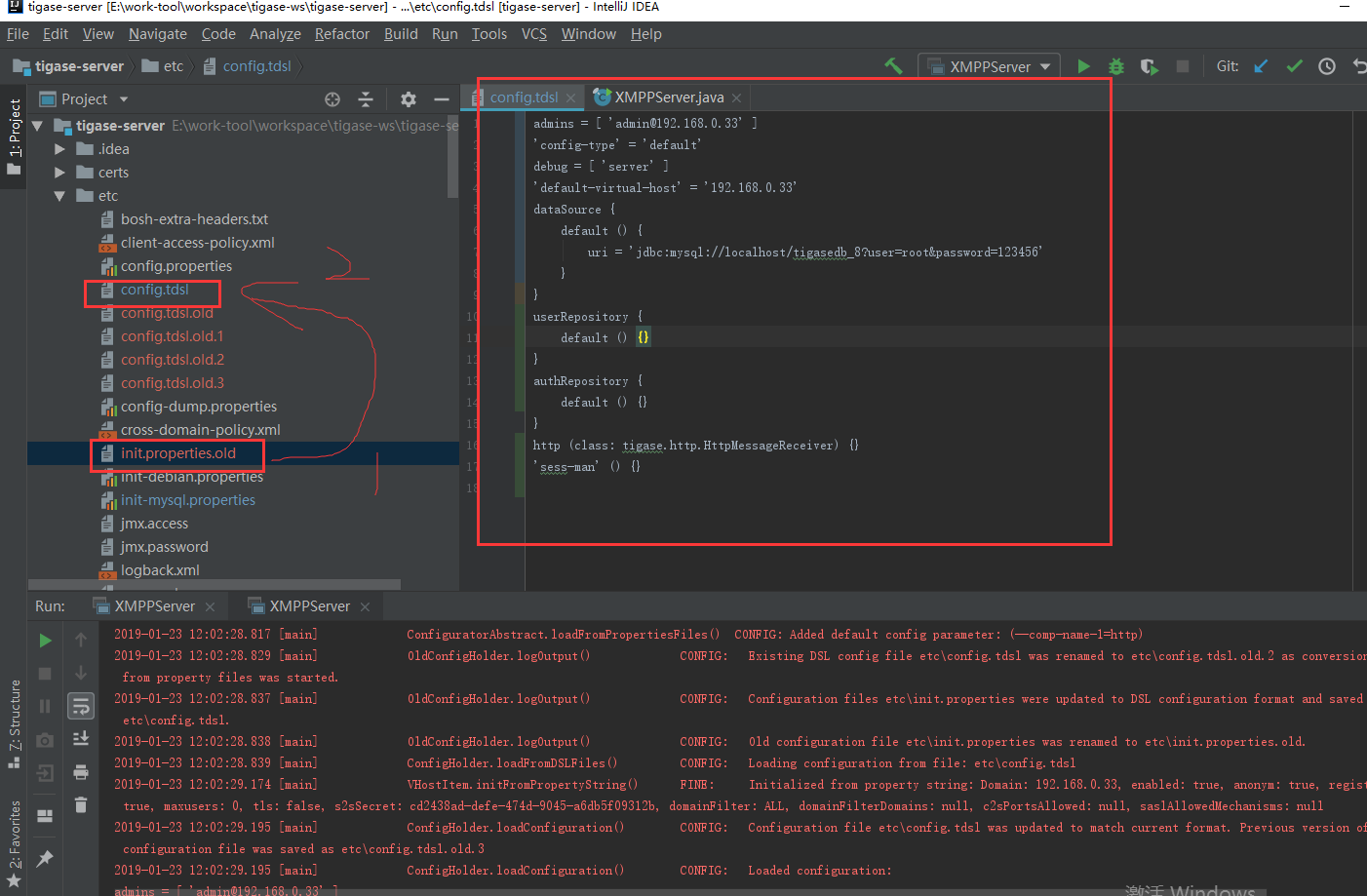Clear console output with the trash icon
Viewport: 1367px width, 896px height.
pos(81,804)
